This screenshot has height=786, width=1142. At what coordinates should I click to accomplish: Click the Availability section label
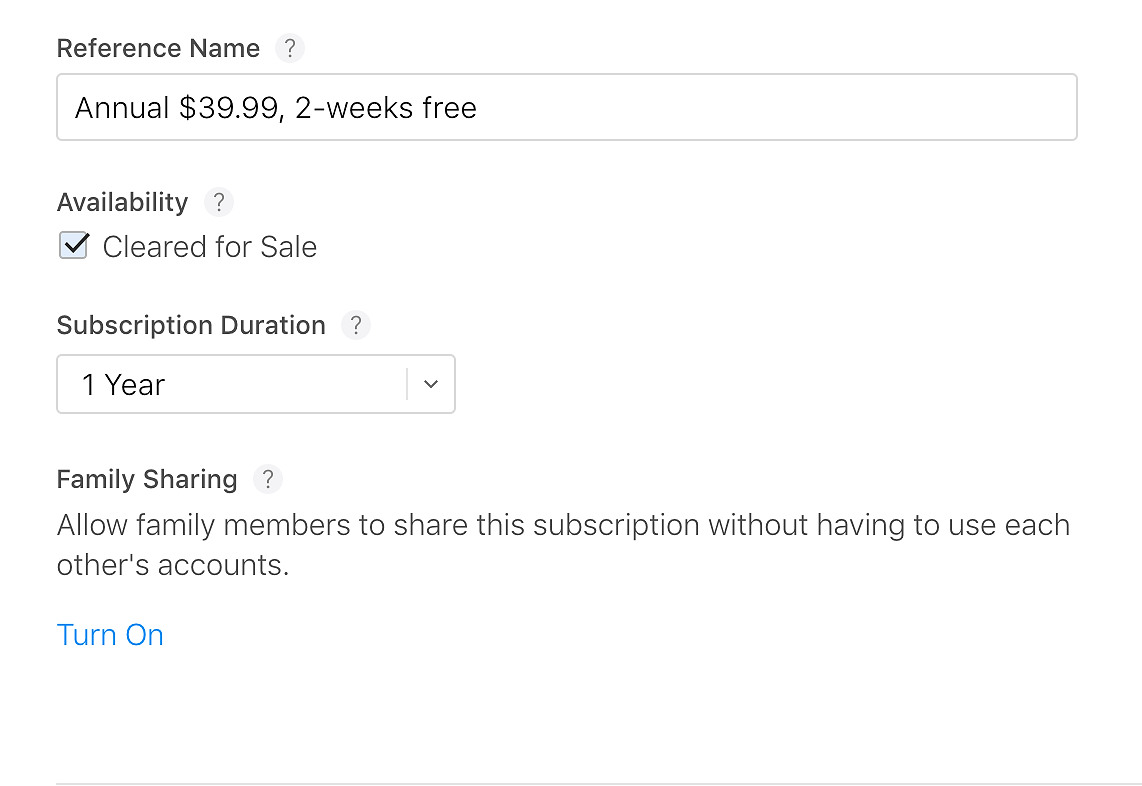[x=122, y=203]
